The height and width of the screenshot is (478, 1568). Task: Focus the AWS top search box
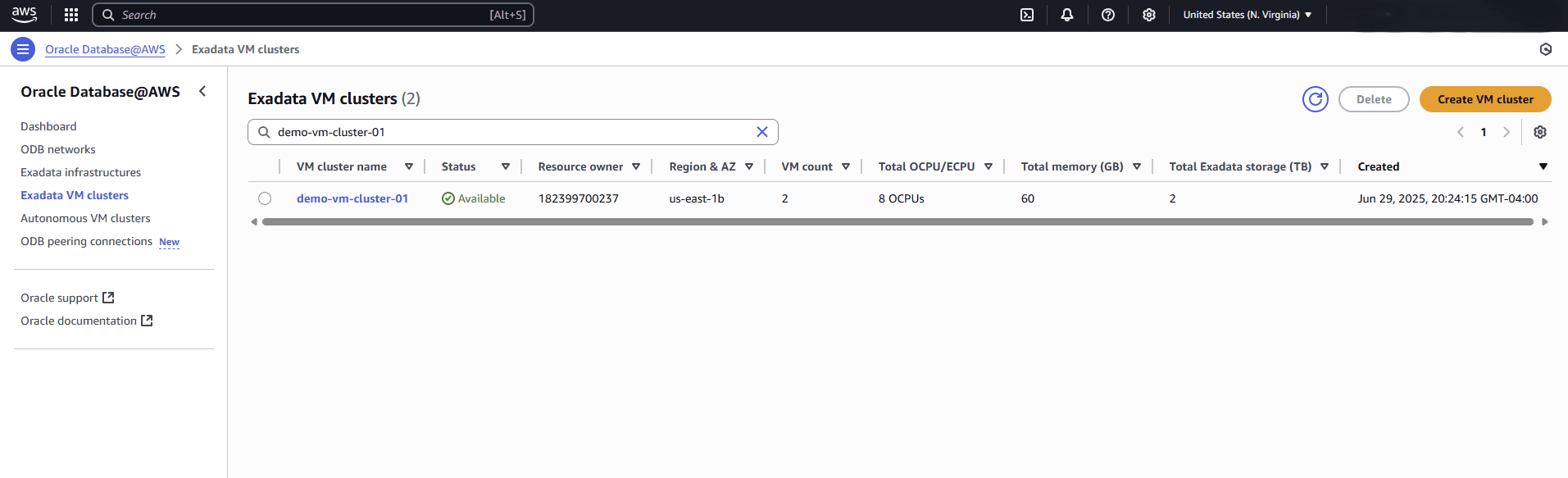click(x=313, y=15)
